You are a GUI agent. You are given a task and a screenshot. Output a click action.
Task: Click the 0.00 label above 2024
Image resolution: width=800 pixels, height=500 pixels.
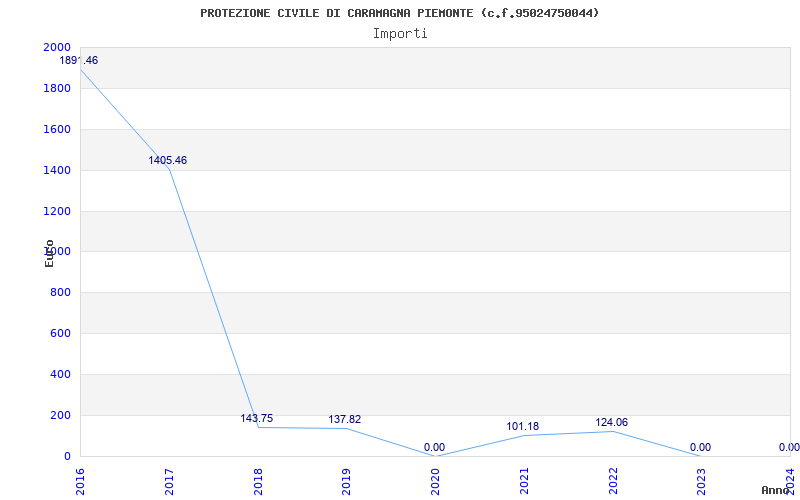(x=789, y=447)
